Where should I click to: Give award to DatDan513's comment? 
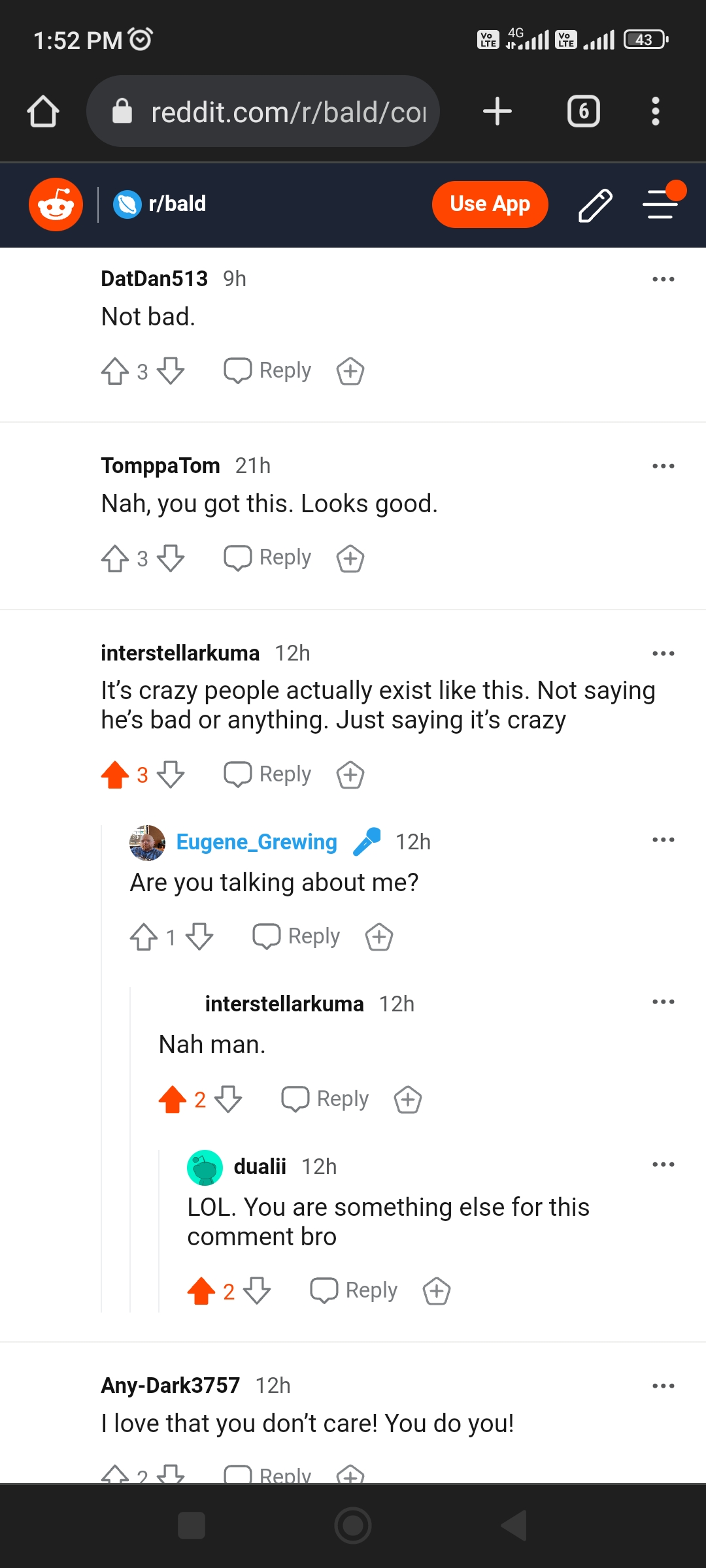pos(350,371)
